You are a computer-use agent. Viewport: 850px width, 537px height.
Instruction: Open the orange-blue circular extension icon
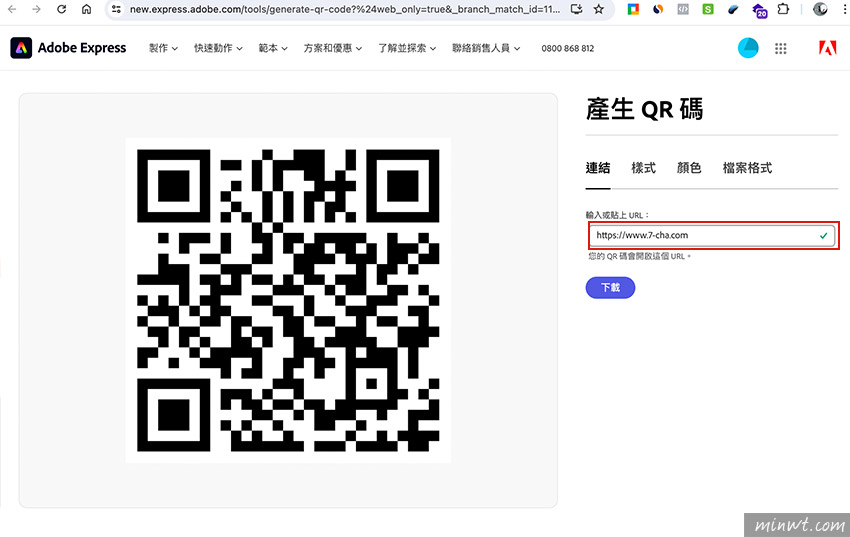(x=658, y=9)
